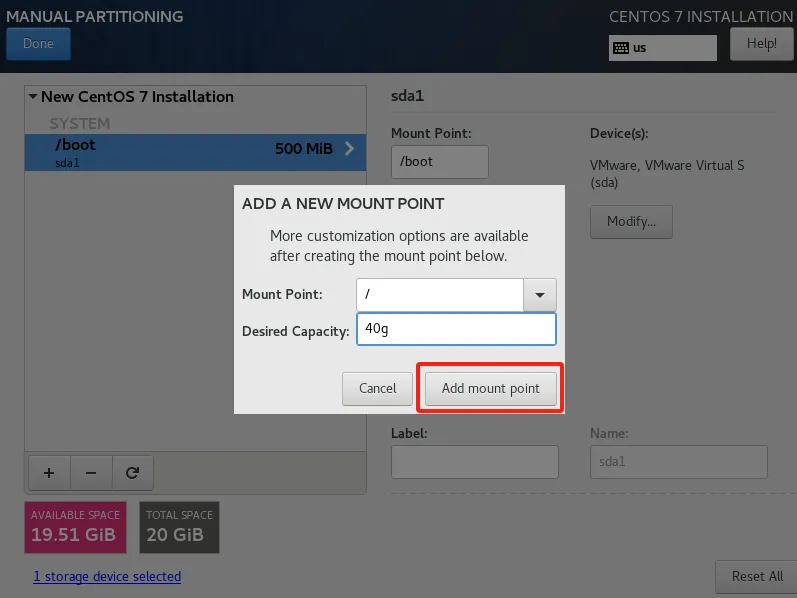Viewport: 797px width, 598px height.
Task: Click the Available Space 19.51 GiB indicator
Action: click(x=75, y=527)
